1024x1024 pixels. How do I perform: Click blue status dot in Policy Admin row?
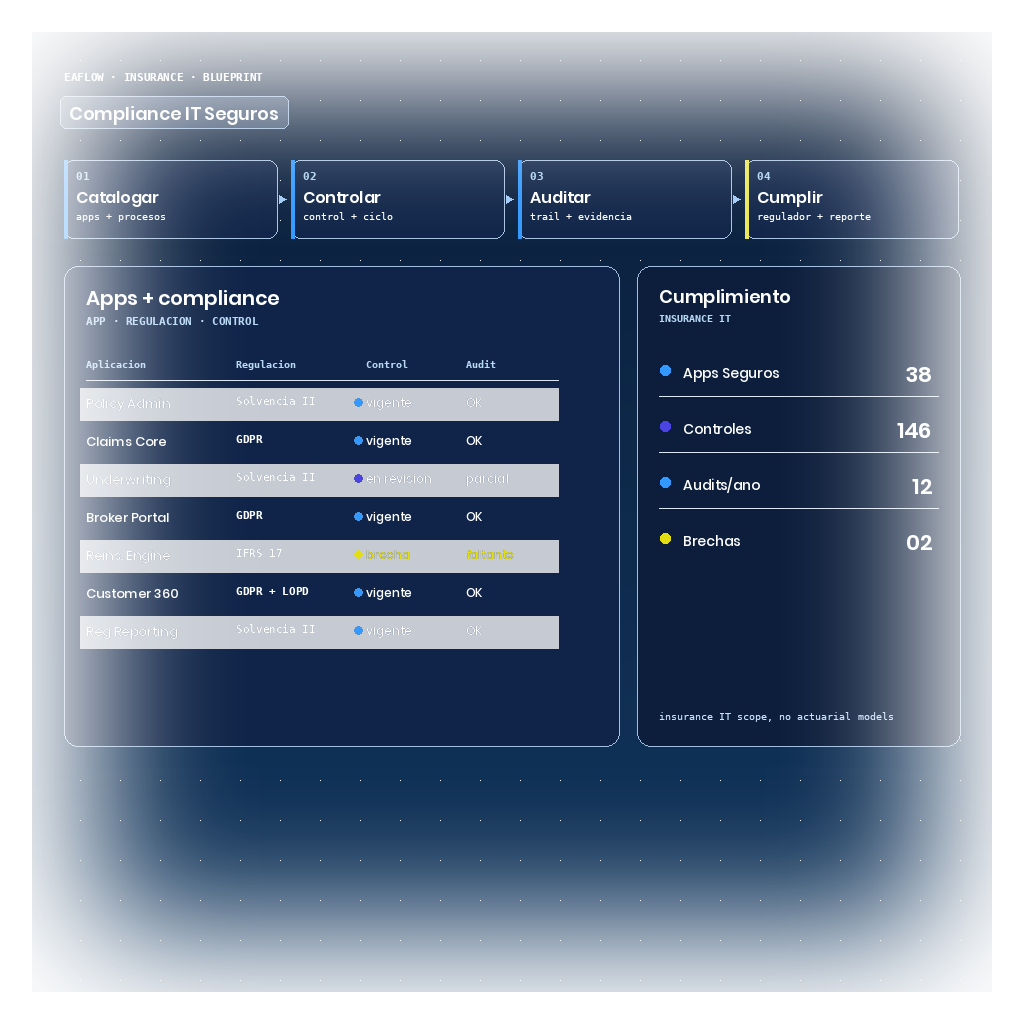(358, 403)
